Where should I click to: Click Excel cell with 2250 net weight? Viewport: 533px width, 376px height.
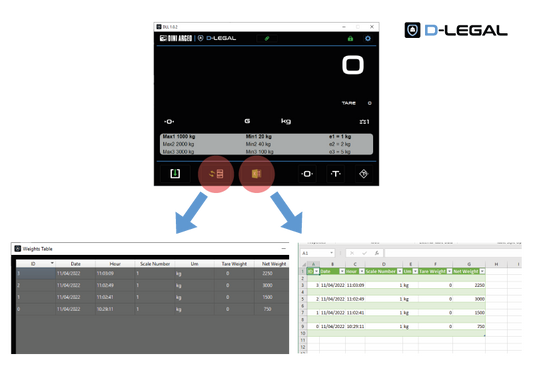coord(469,285)
